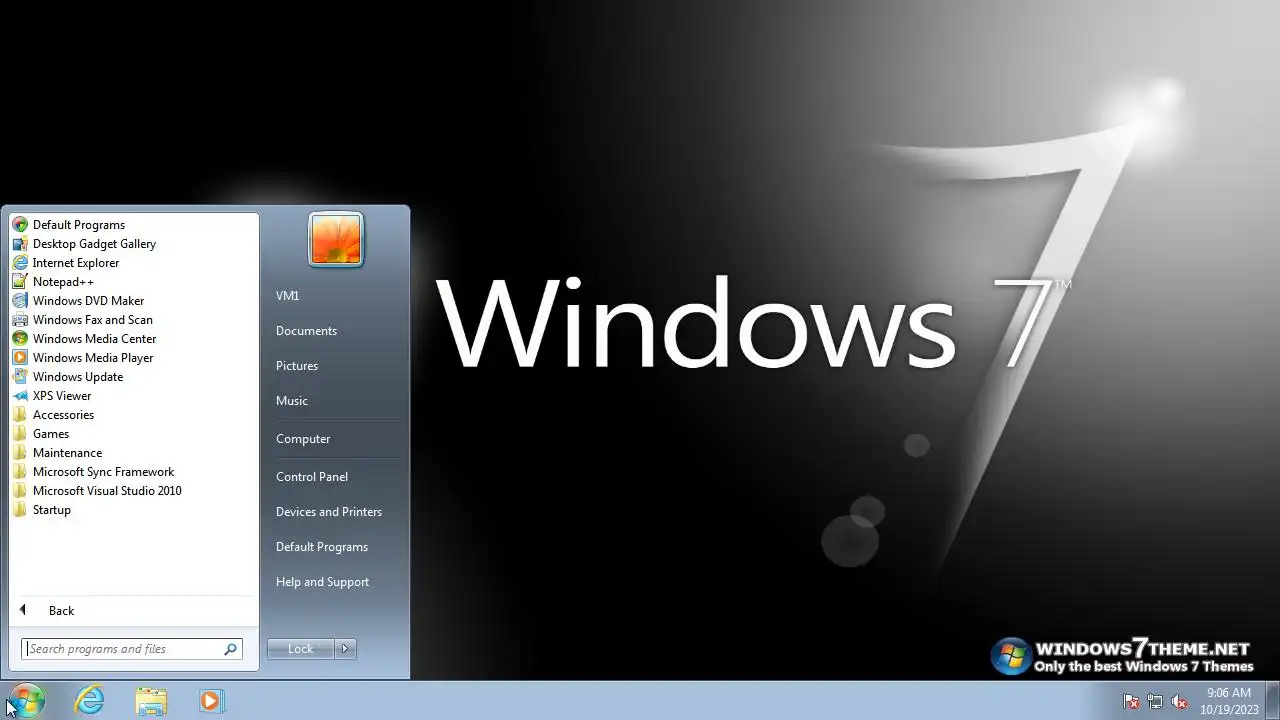This screenshot has height=720, width=1280.
Task: Expand Microsoft Sync Framework folder
Action: [x=103, y=472]
